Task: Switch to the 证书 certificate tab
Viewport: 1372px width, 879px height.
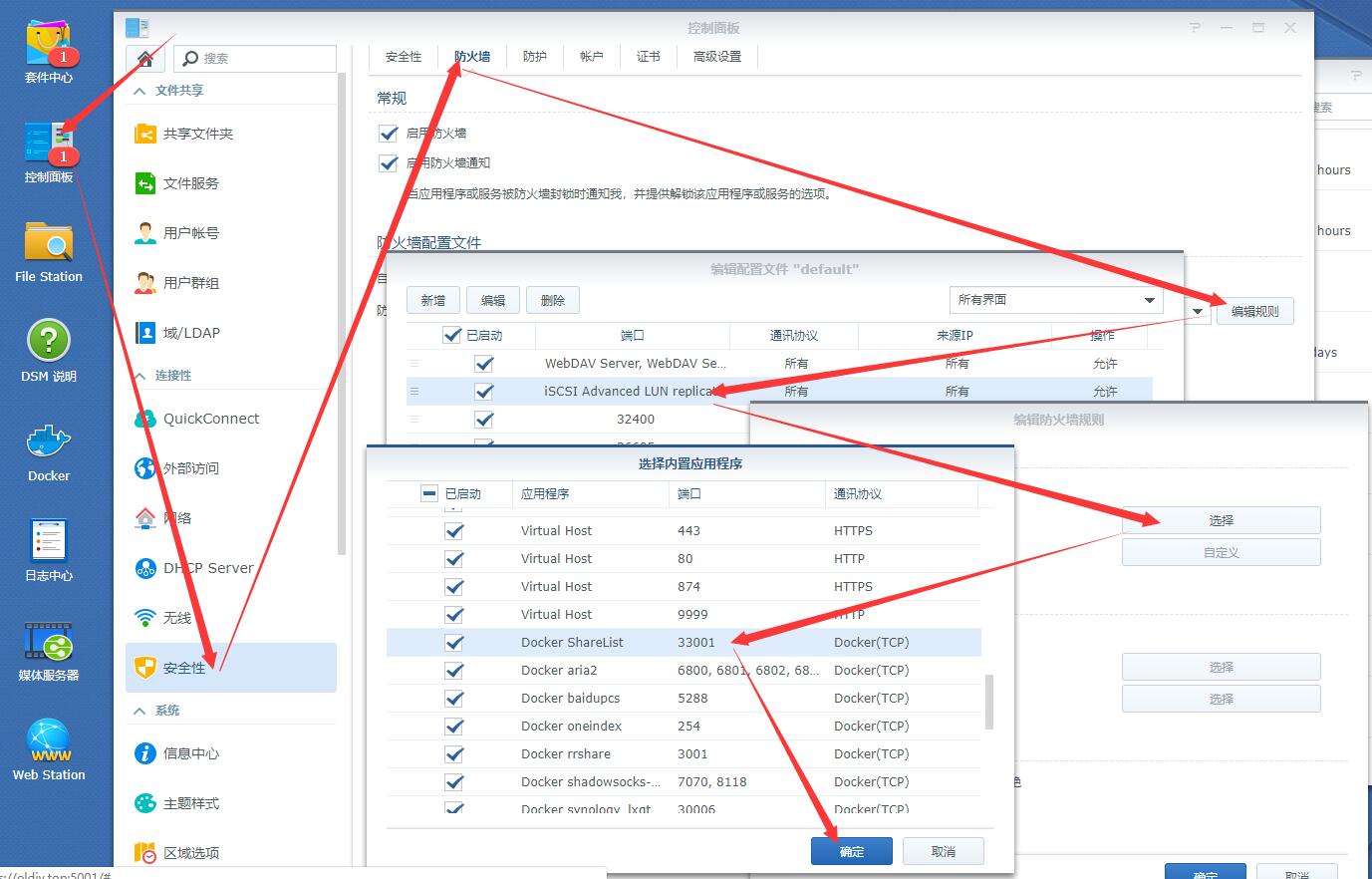Action: click(649, 57)
